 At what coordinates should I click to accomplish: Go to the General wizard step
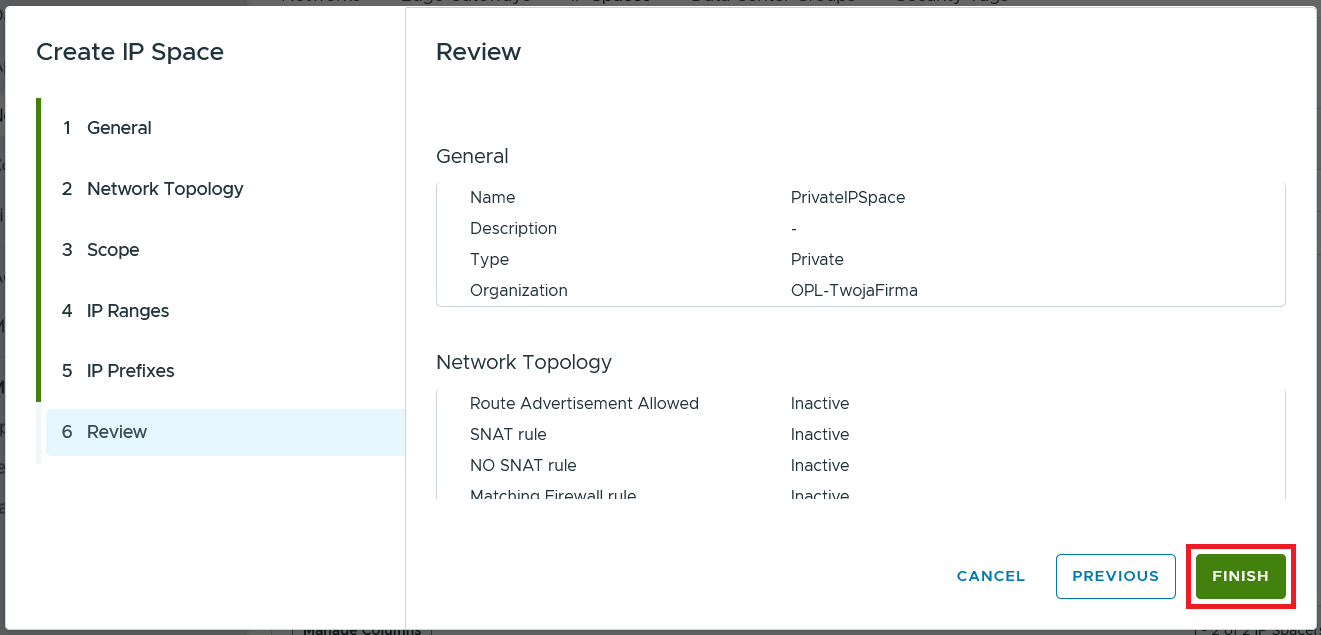tap(119, 128)
